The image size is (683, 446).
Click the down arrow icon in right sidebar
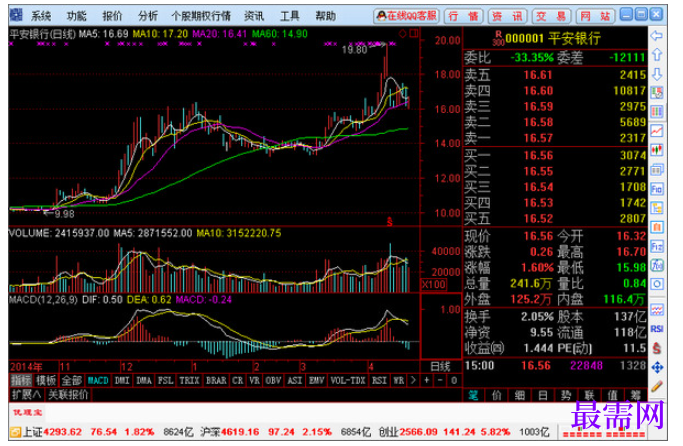coord(656,74)
